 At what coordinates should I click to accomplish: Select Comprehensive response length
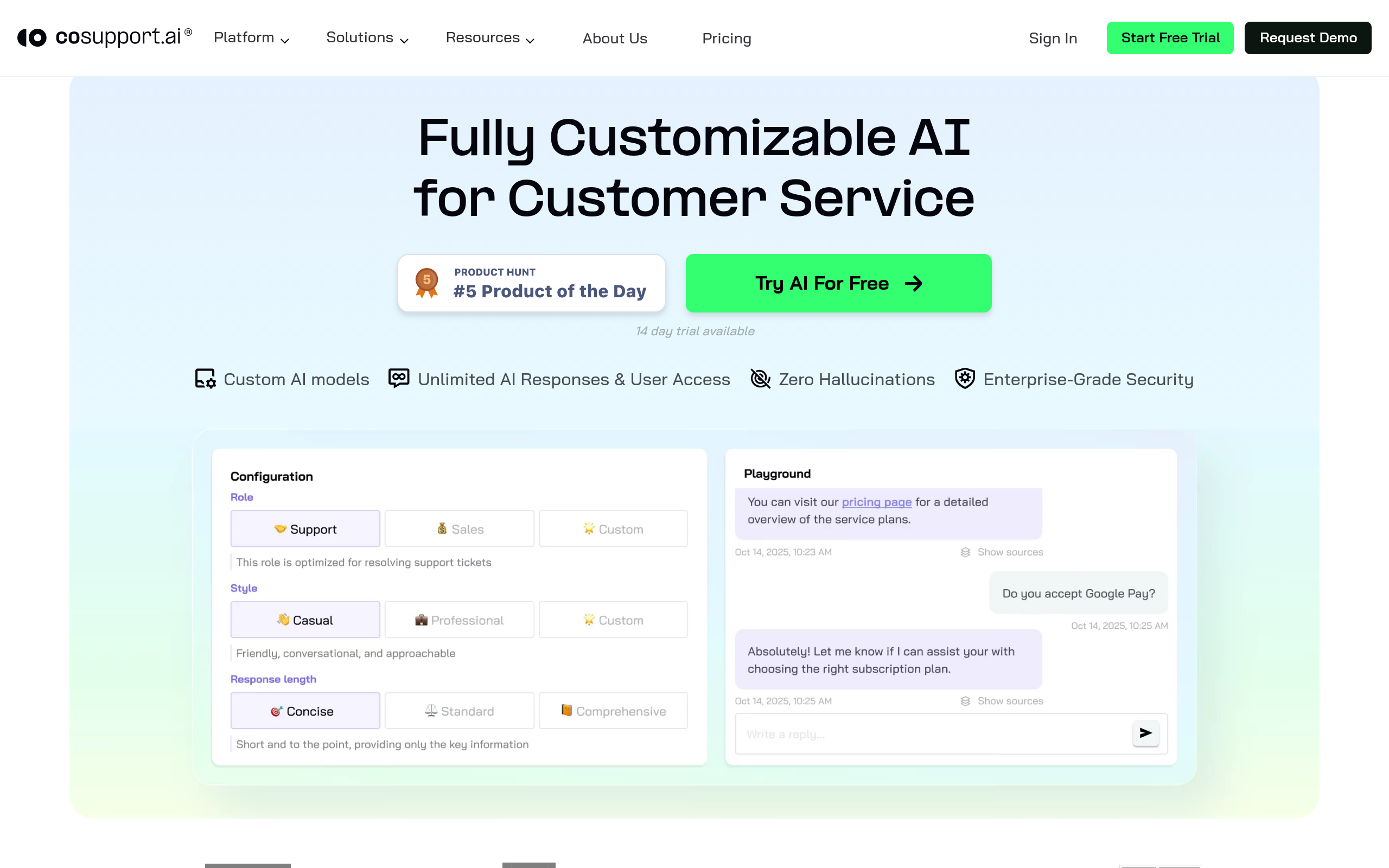point(613,711)
